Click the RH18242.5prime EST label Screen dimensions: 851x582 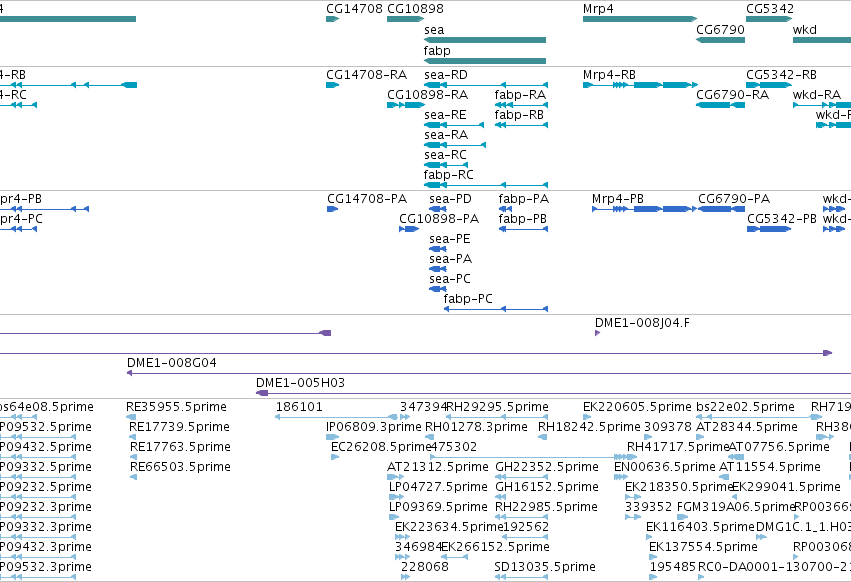click(x=589, y=427)
